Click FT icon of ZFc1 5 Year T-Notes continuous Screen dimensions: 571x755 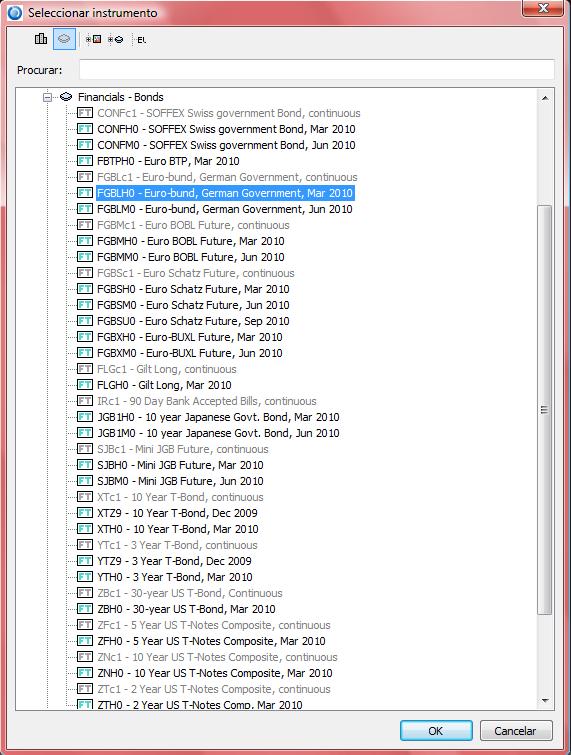click(x=85, y=625)
